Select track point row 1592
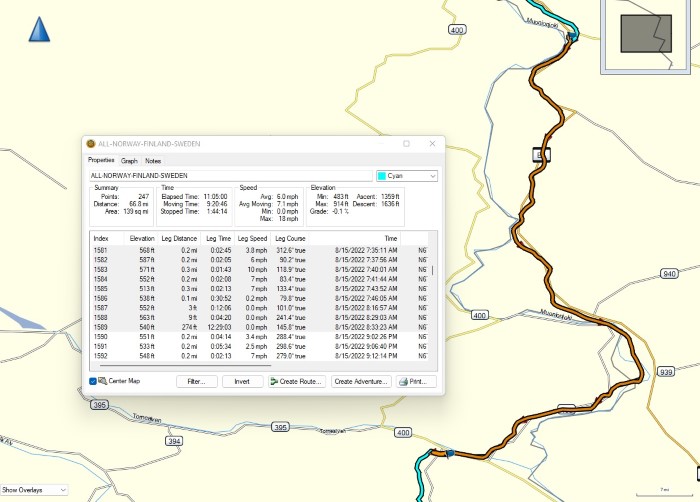This screenshot has height=502, width=700. pyautogui.click(x=259, y=356)
